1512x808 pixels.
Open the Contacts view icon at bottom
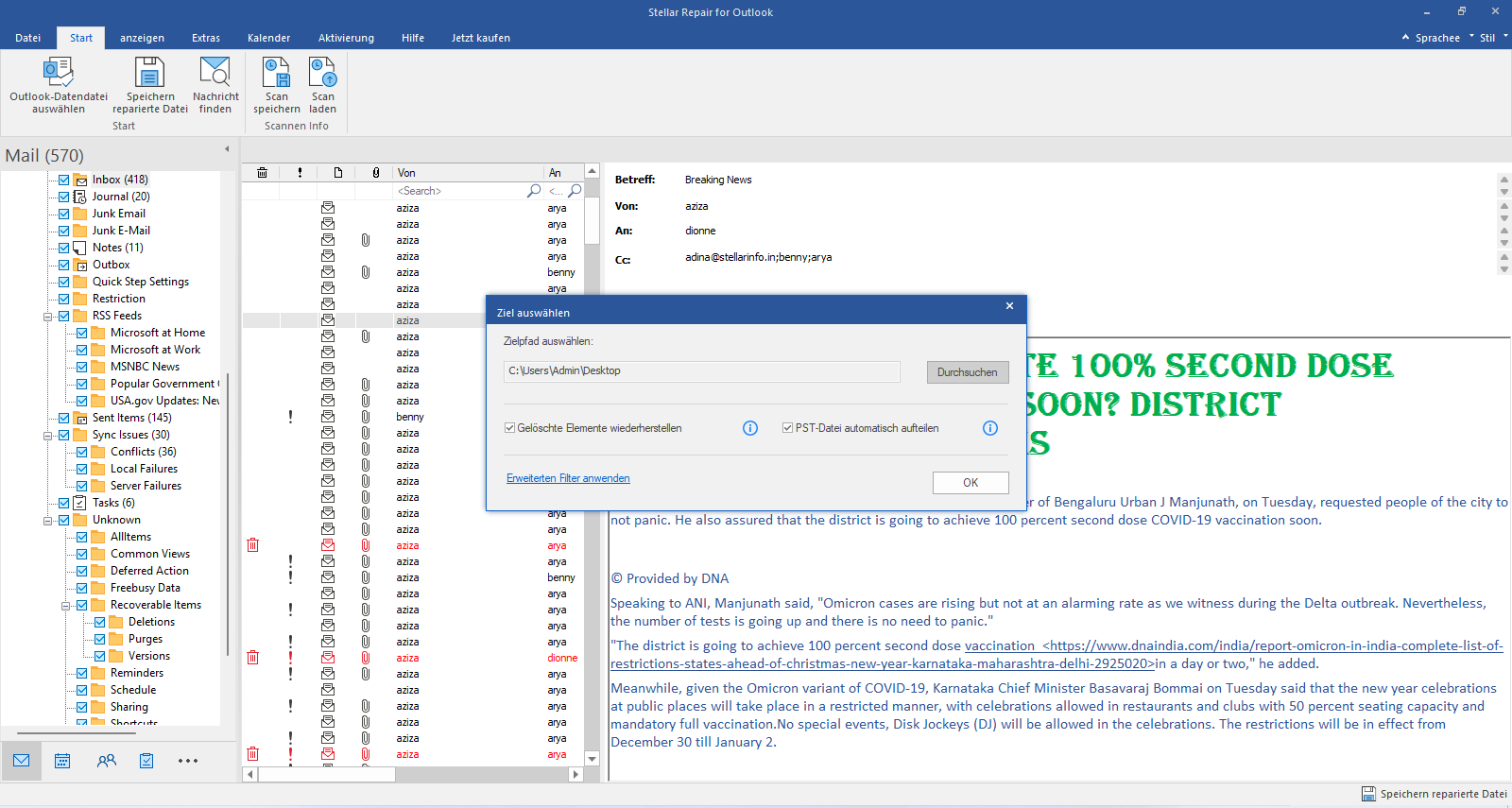[107, 761]
